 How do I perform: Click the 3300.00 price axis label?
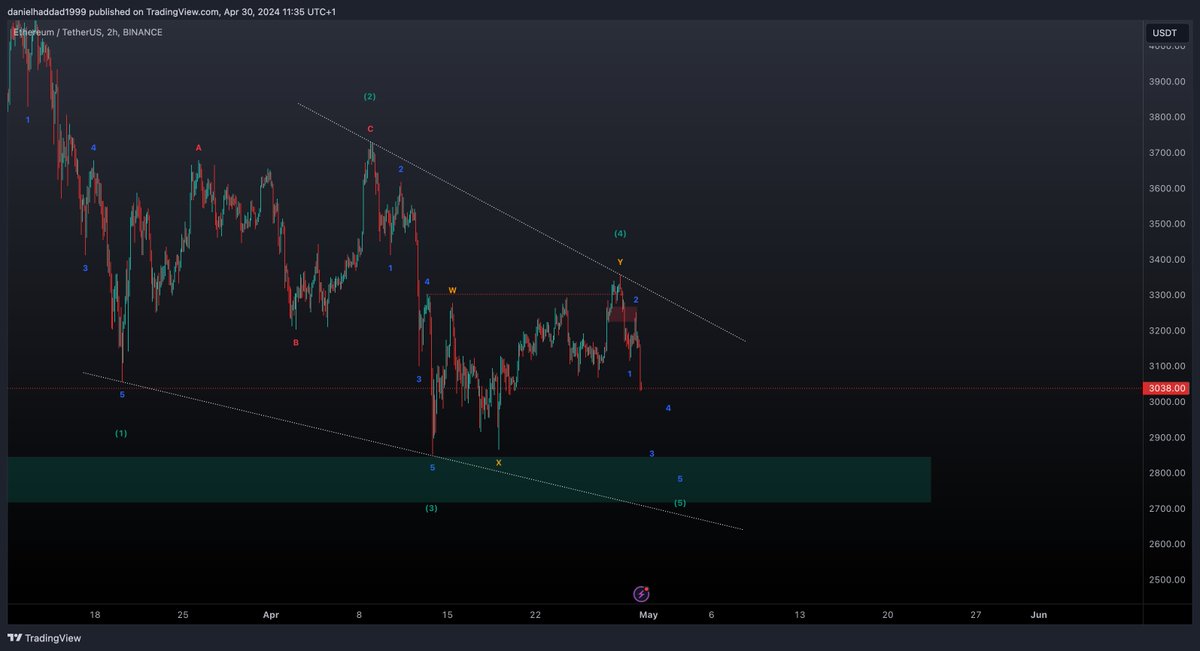tap(1167, 295)
